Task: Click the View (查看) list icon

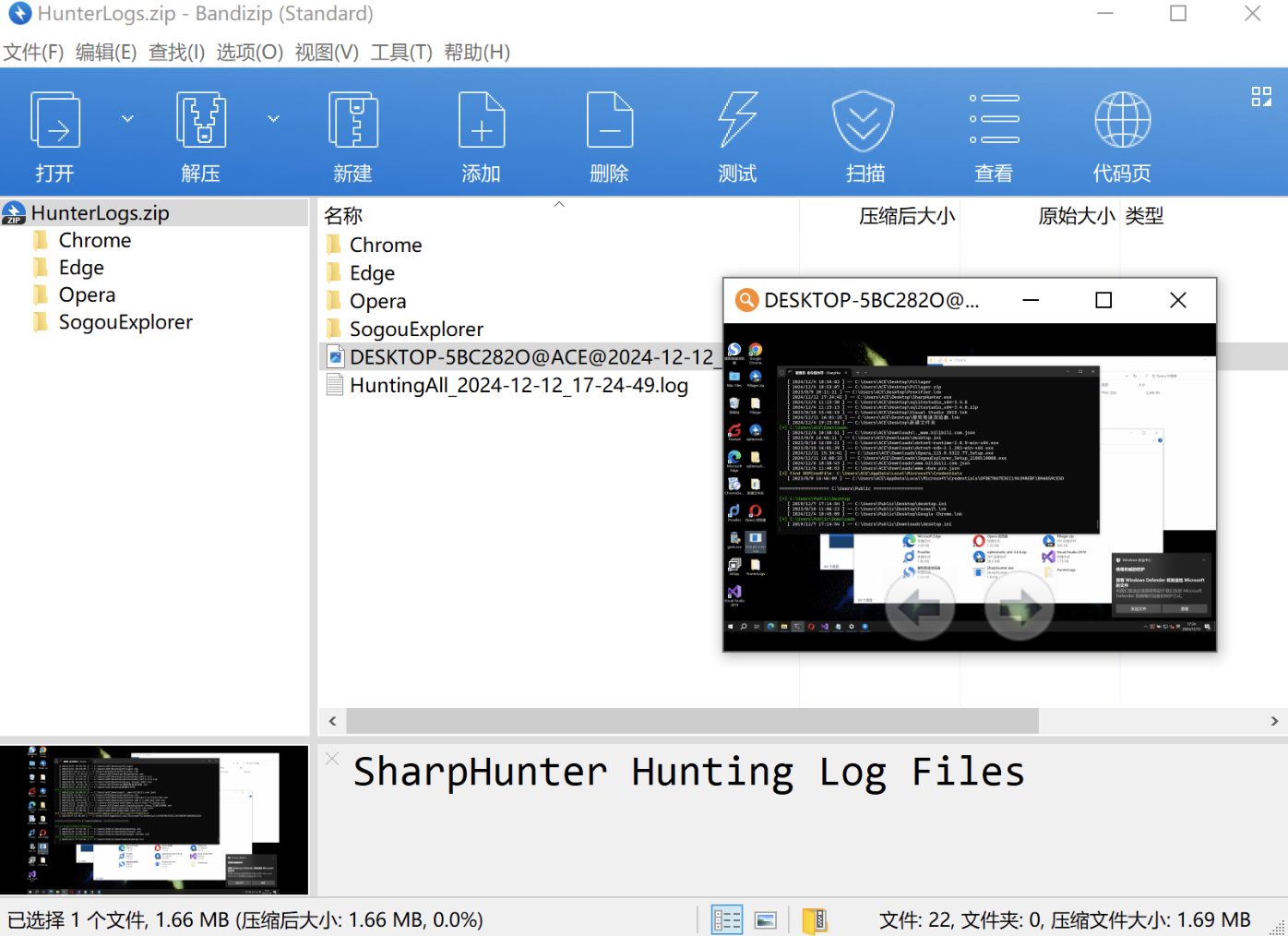Action: tap(994, 119)
